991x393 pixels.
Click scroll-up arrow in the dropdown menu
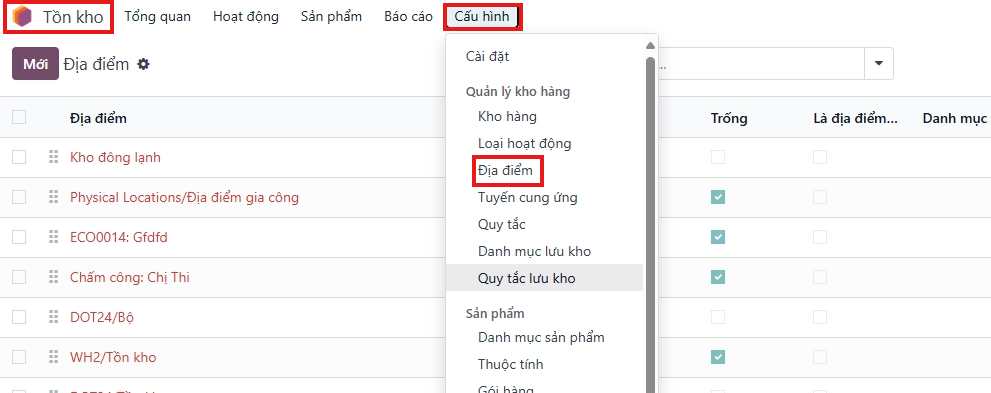(x=650, y=45)
